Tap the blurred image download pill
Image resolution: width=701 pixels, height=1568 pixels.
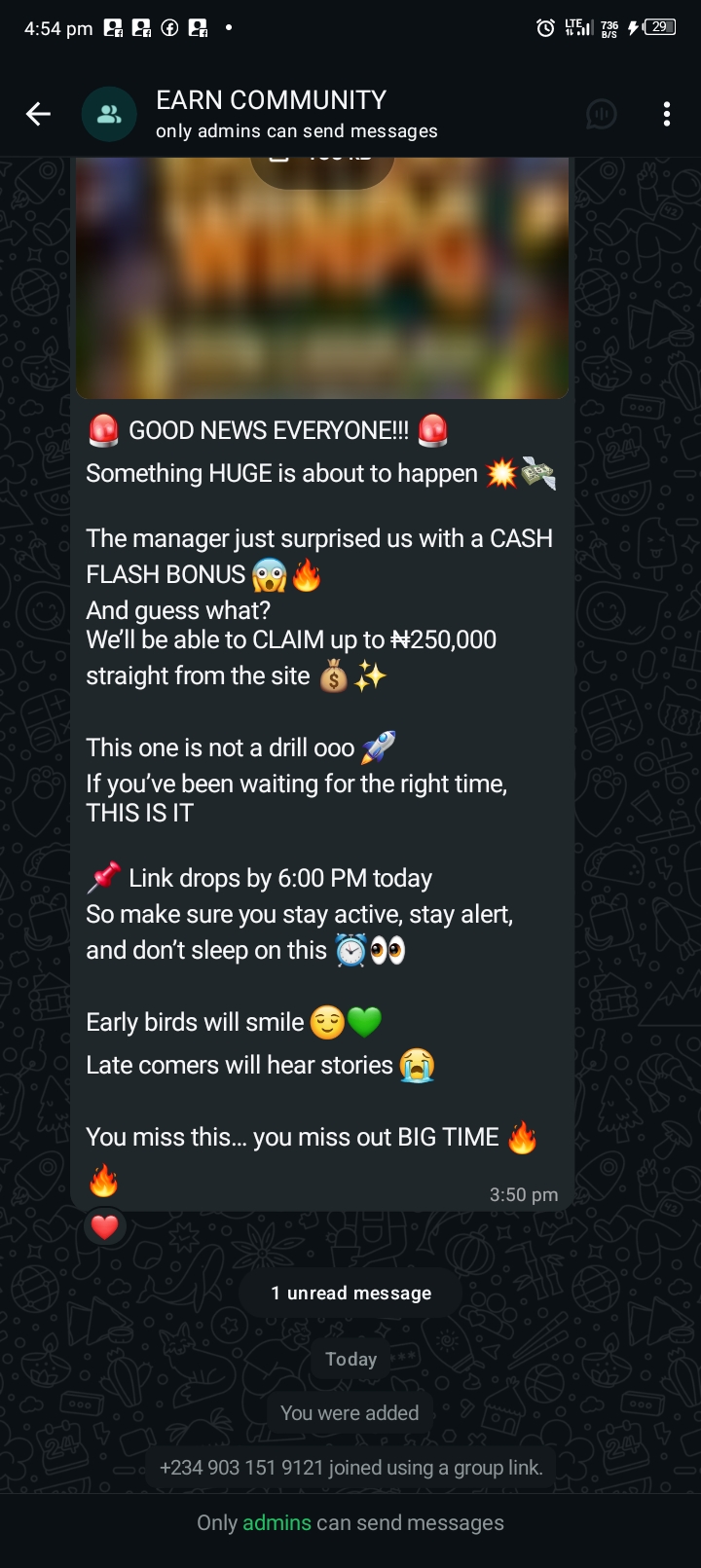[322, 167]
